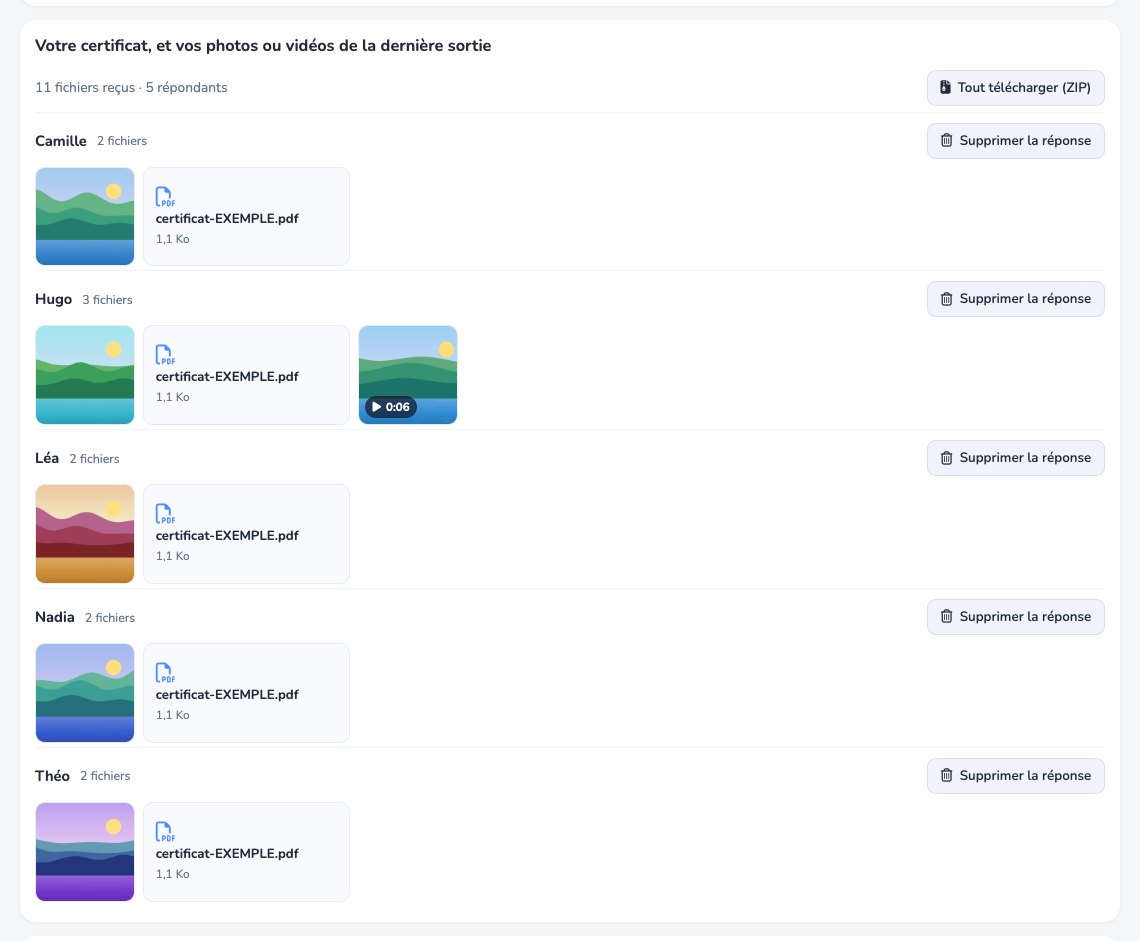Click PDF icon in Léa's certificate card
Screen dimensions: 1140x941
[165, 513]
